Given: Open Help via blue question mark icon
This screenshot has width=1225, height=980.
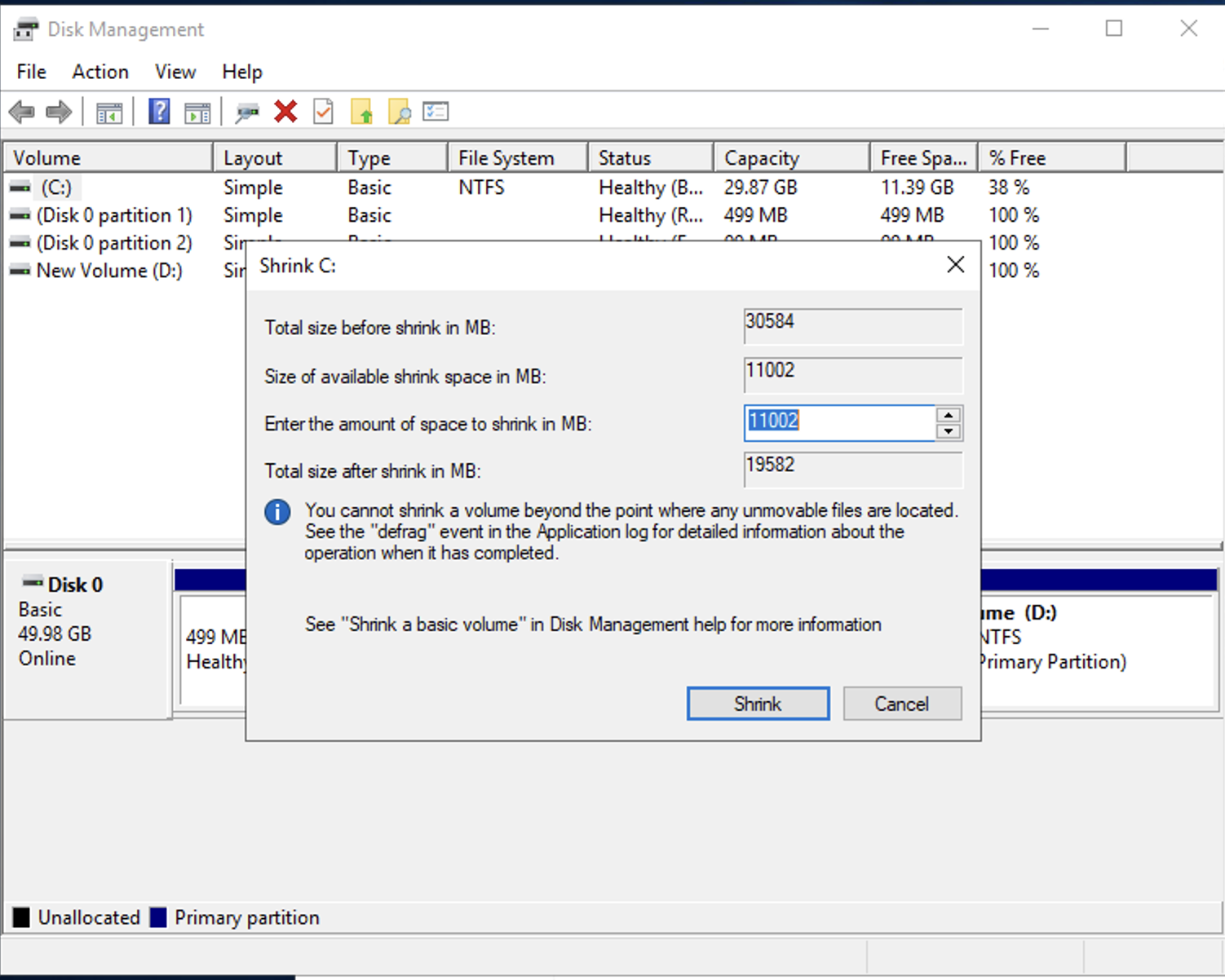Looking at the screenshot, I should tap(159, 111).
